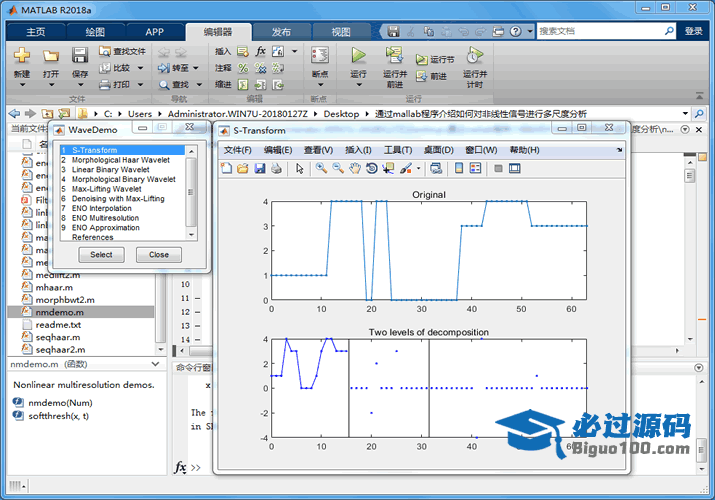This screenshot has height=500, width=715.
Task: Click the Breakpoints (断点) icon
Action: 320,55
